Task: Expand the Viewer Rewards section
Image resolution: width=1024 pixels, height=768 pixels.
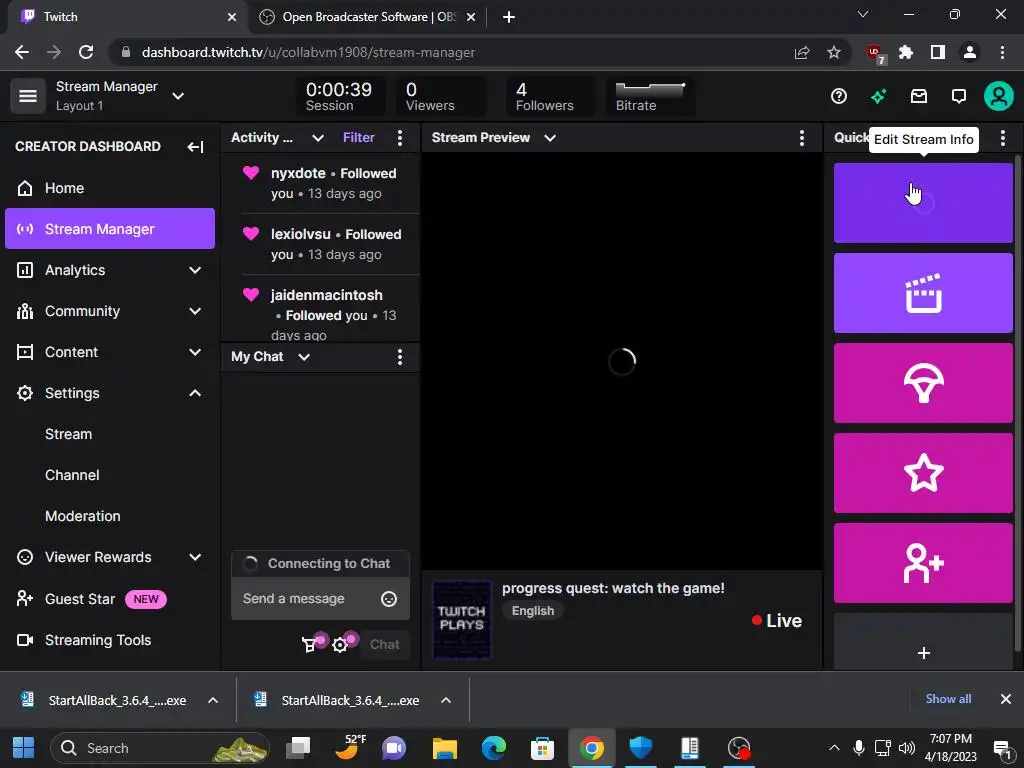Action: point(110,557)
